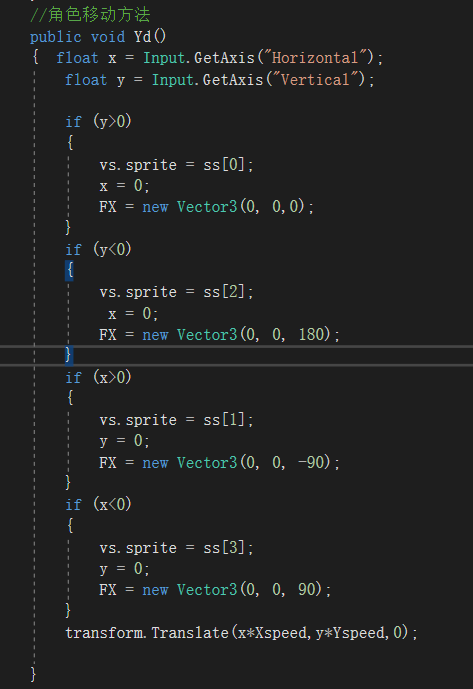Click the if (y>0) statement
The height and width of the screenshot is (689, 473).
[x=98, y=121]
